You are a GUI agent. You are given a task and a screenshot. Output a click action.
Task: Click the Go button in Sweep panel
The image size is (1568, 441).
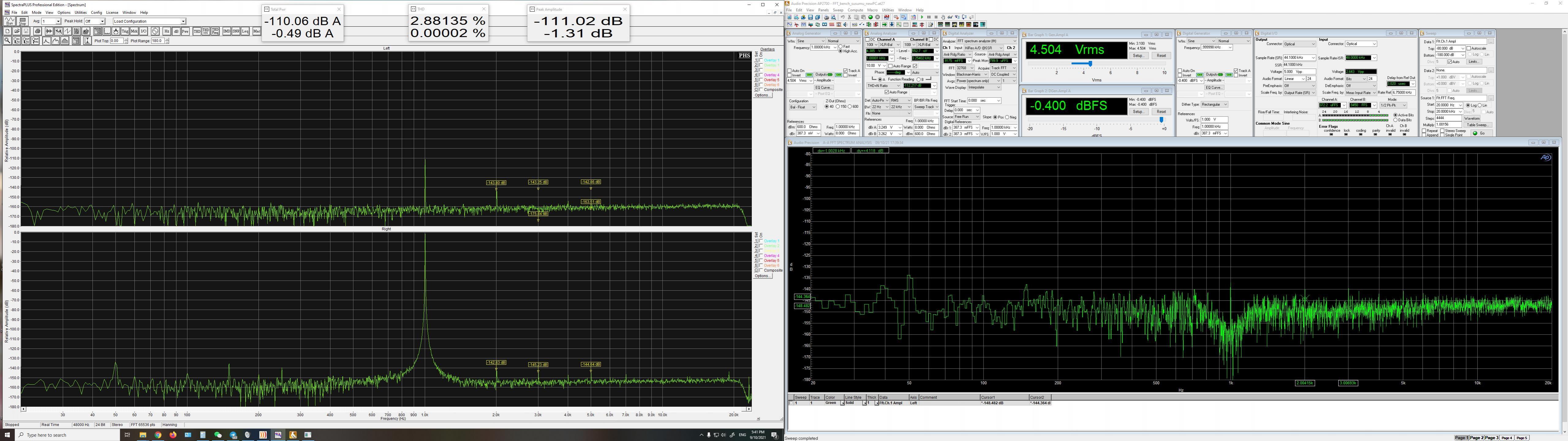(1482, 133)
